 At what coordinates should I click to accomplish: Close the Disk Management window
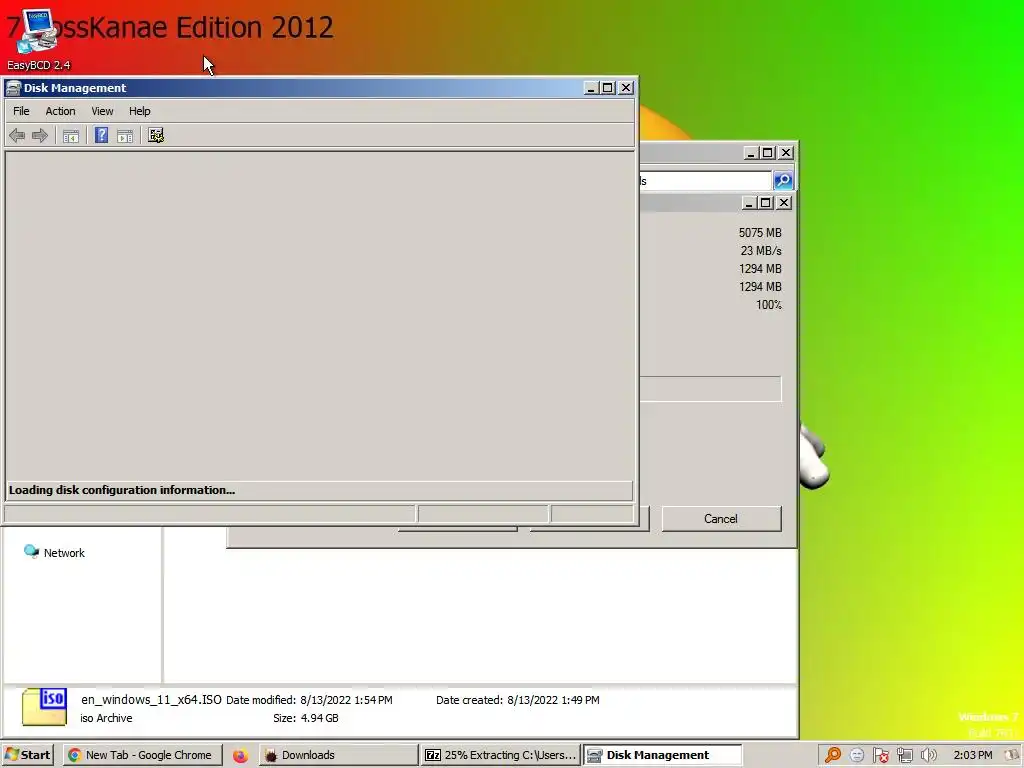coord(626,88)
